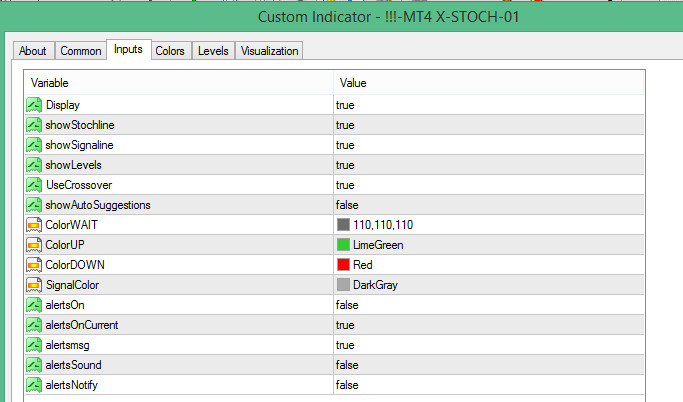Click the showStochline variable icon
The height and width of the screenshot is (402, 683).
point(34,125)
